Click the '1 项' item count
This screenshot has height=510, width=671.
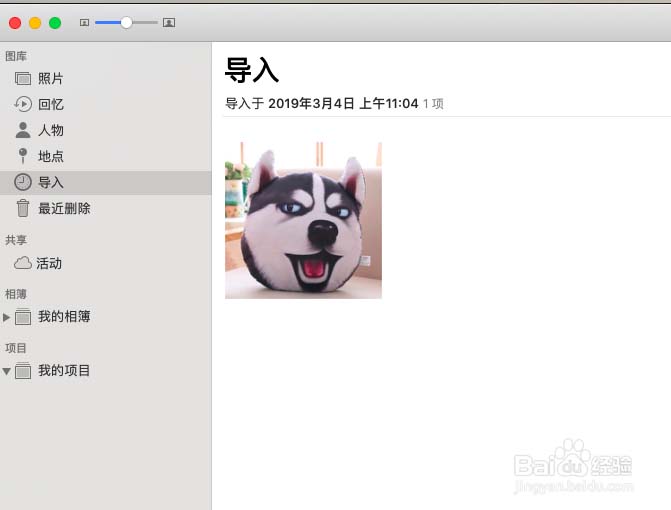433,104
